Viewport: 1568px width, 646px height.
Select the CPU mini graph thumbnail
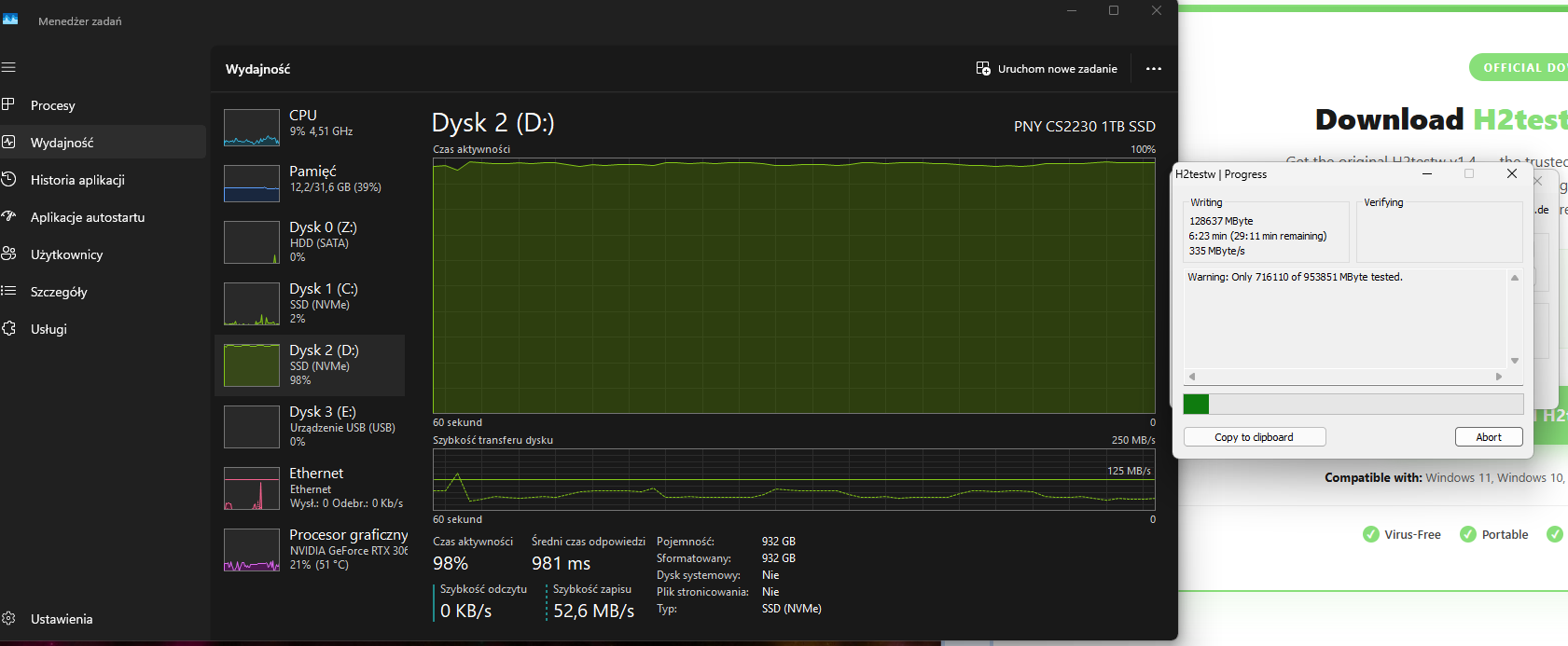click(252, 128)
